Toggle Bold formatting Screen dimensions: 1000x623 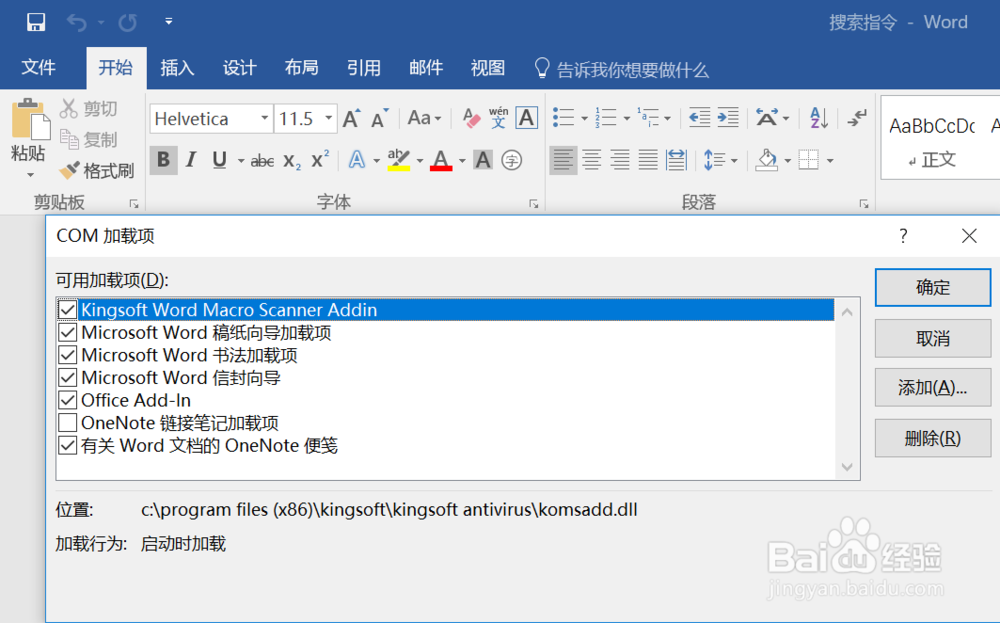click(x=163, y=159)
